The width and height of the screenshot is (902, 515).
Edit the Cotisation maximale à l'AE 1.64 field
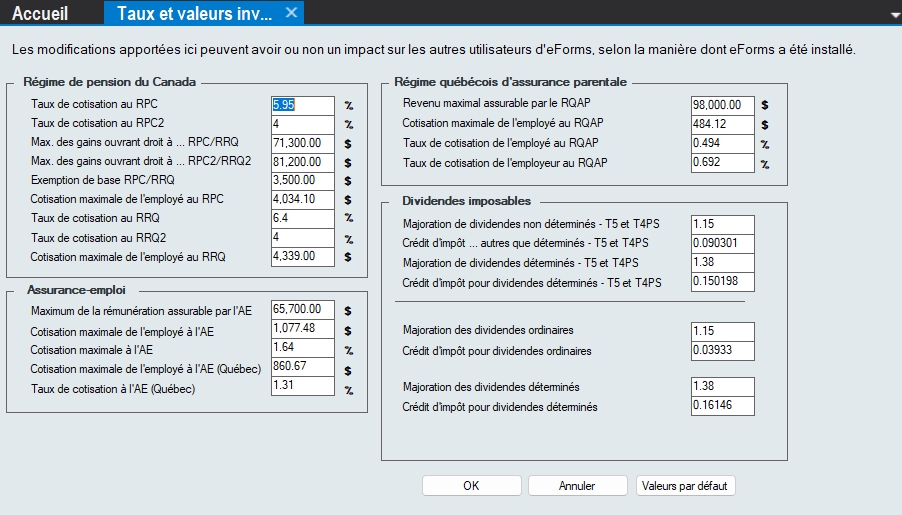[303, 348]
